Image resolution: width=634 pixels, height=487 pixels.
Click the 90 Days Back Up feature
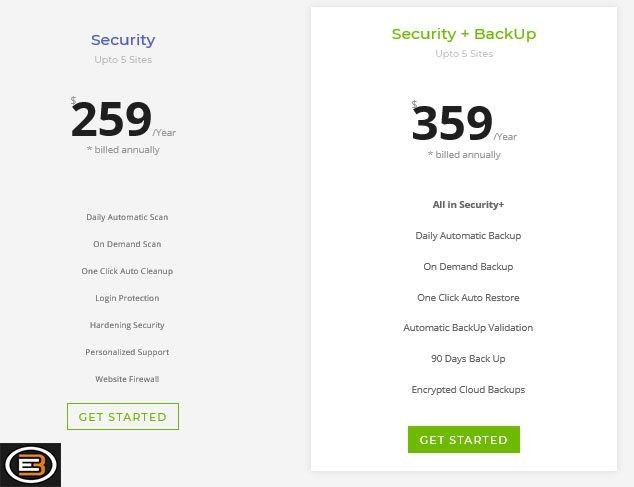pos(468,359)
